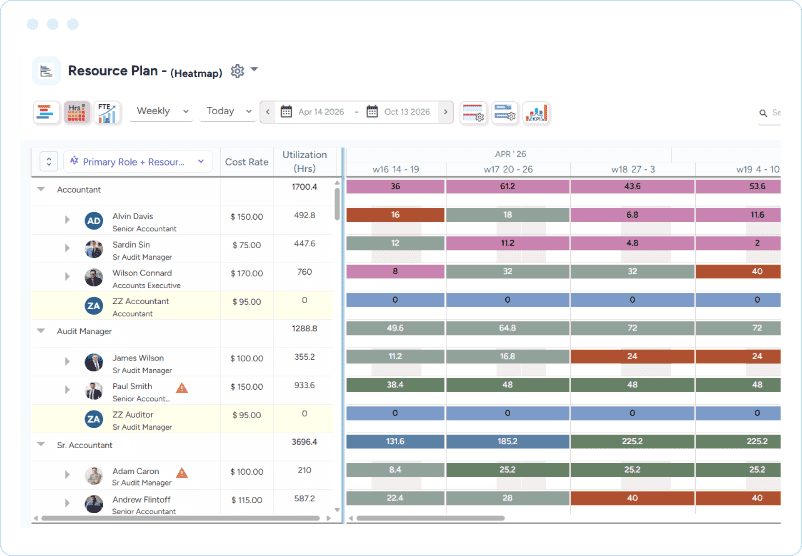The image size is (802, 556).
Task: Open the start date calendar icon
Action: click(286, 112)
